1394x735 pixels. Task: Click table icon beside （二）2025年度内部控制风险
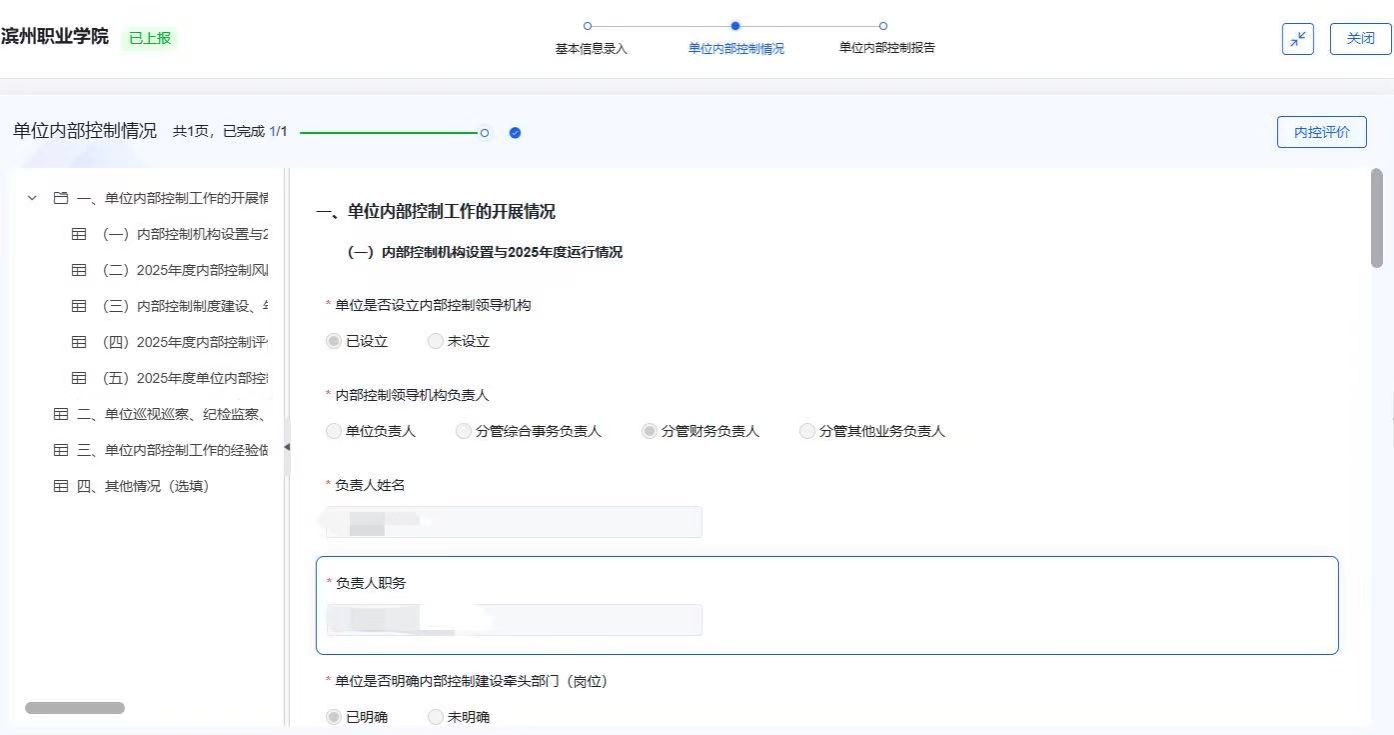(x=79, y=270)
